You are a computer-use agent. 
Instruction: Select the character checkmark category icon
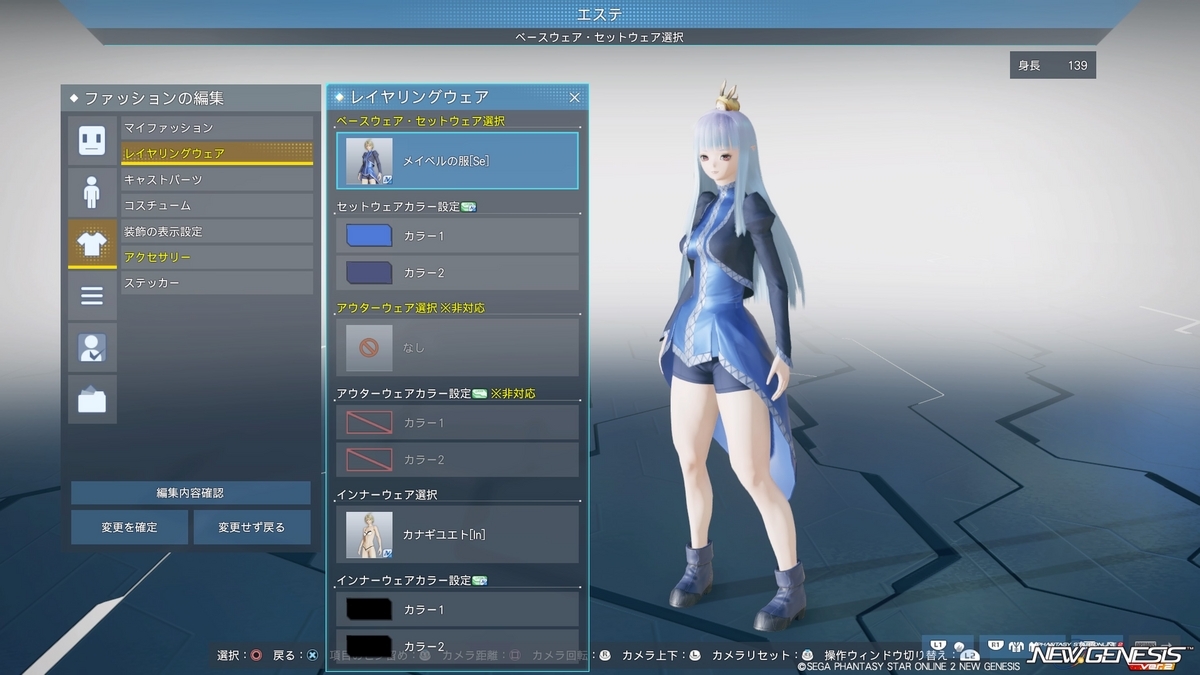[92, 348]
